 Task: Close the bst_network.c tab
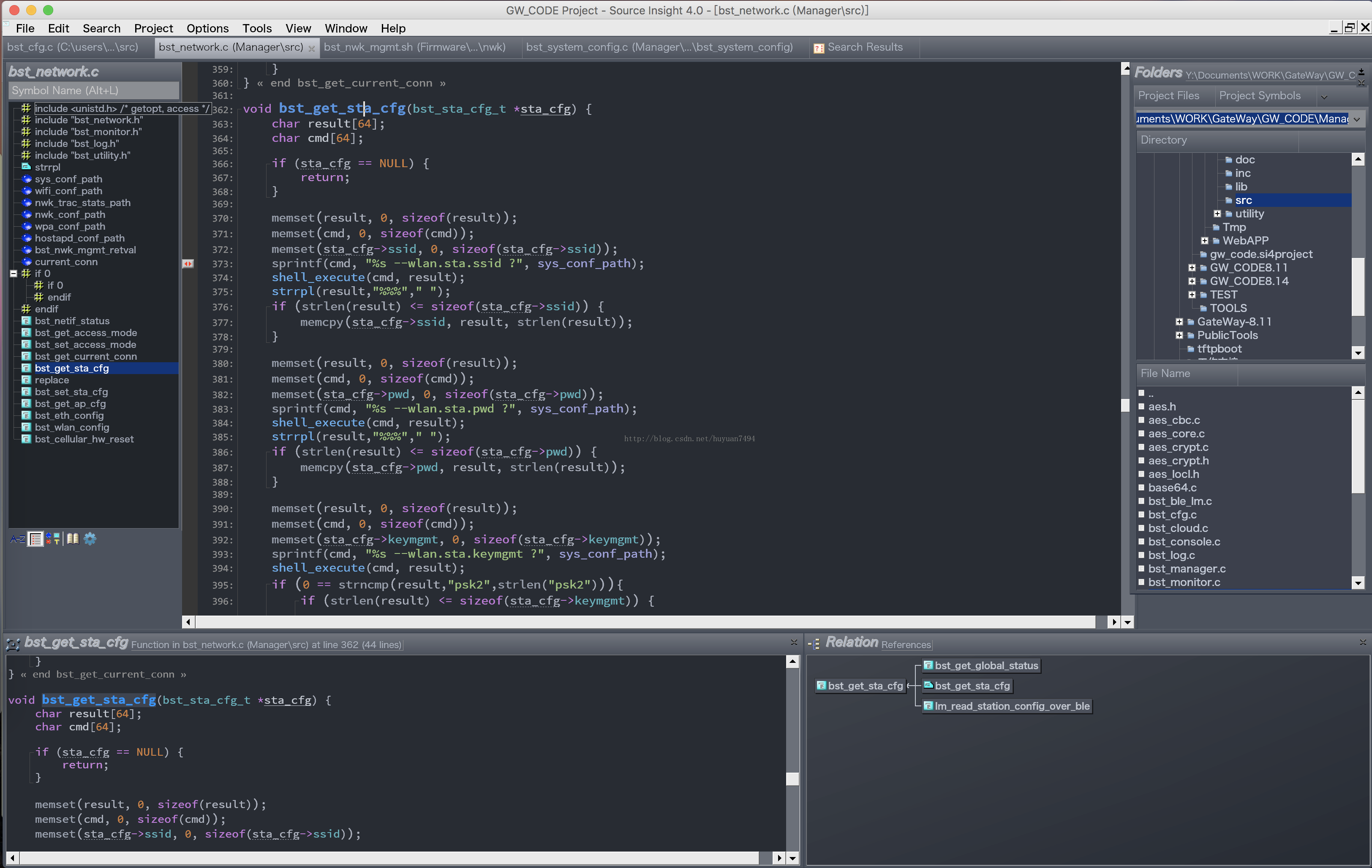coord(311,49)
